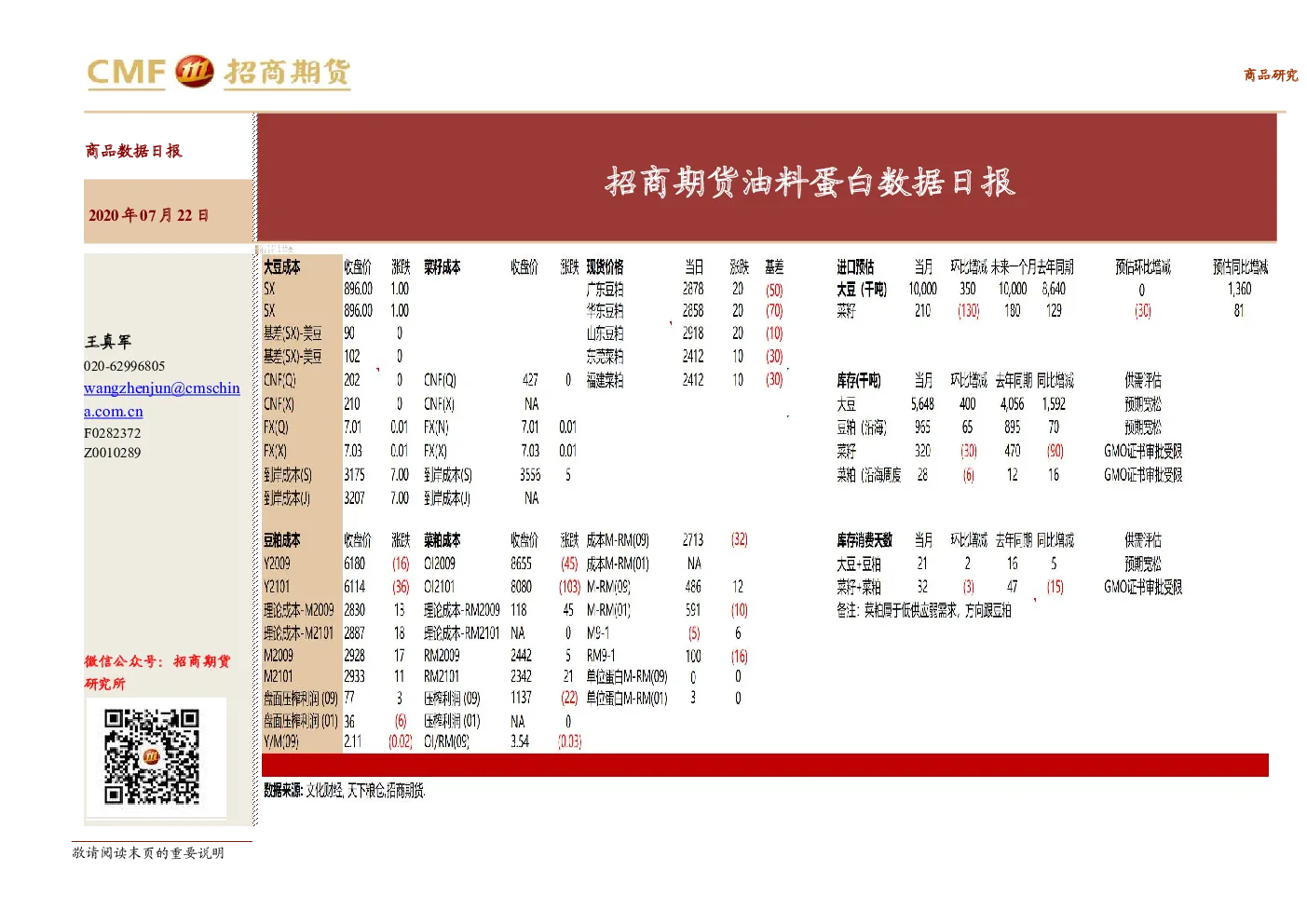1307x924 pixels.
Task: Click the RM9-1 spread row label
Action: click(601, 656)
